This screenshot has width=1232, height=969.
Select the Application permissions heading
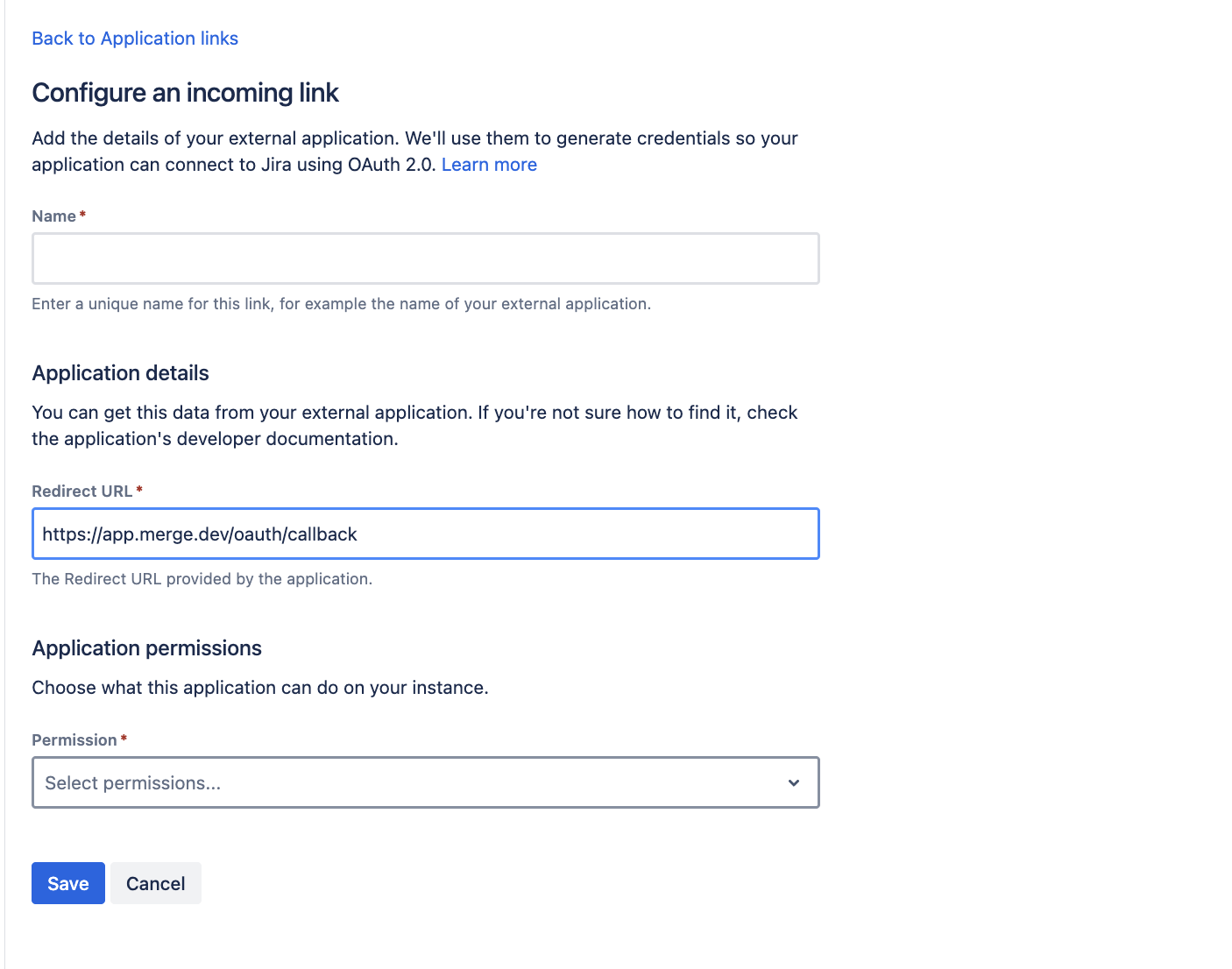coord(147,648)
